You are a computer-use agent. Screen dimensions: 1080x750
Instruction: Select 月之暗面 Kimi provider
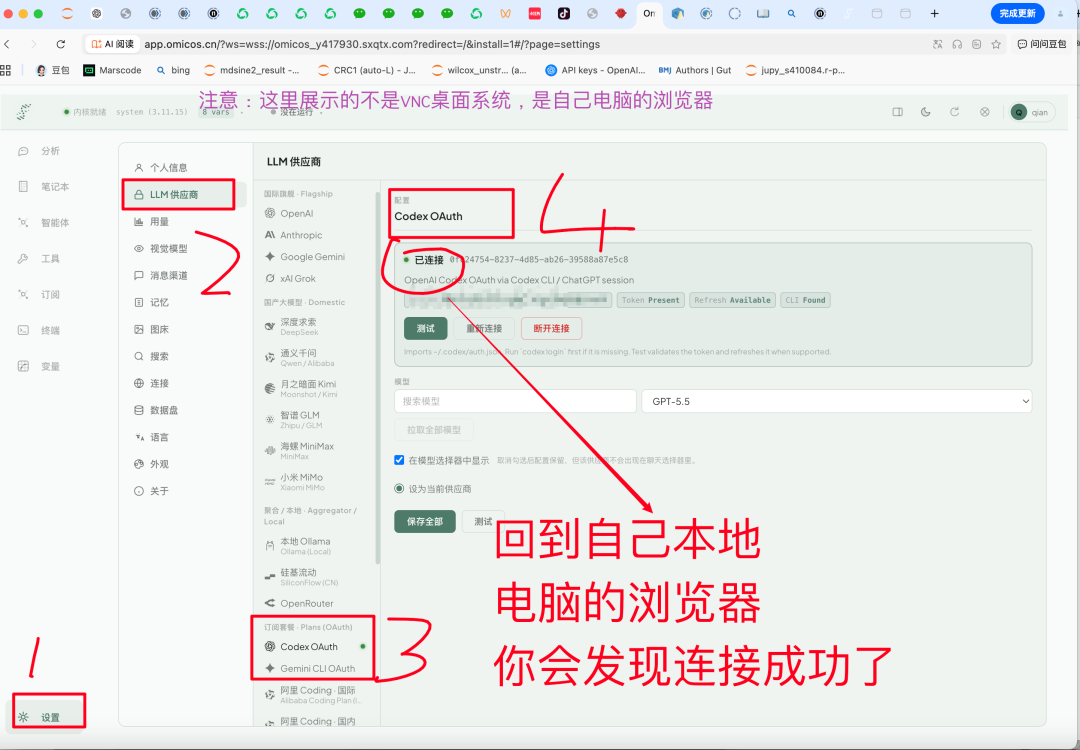pyautogui.click(x=301, y=388)
